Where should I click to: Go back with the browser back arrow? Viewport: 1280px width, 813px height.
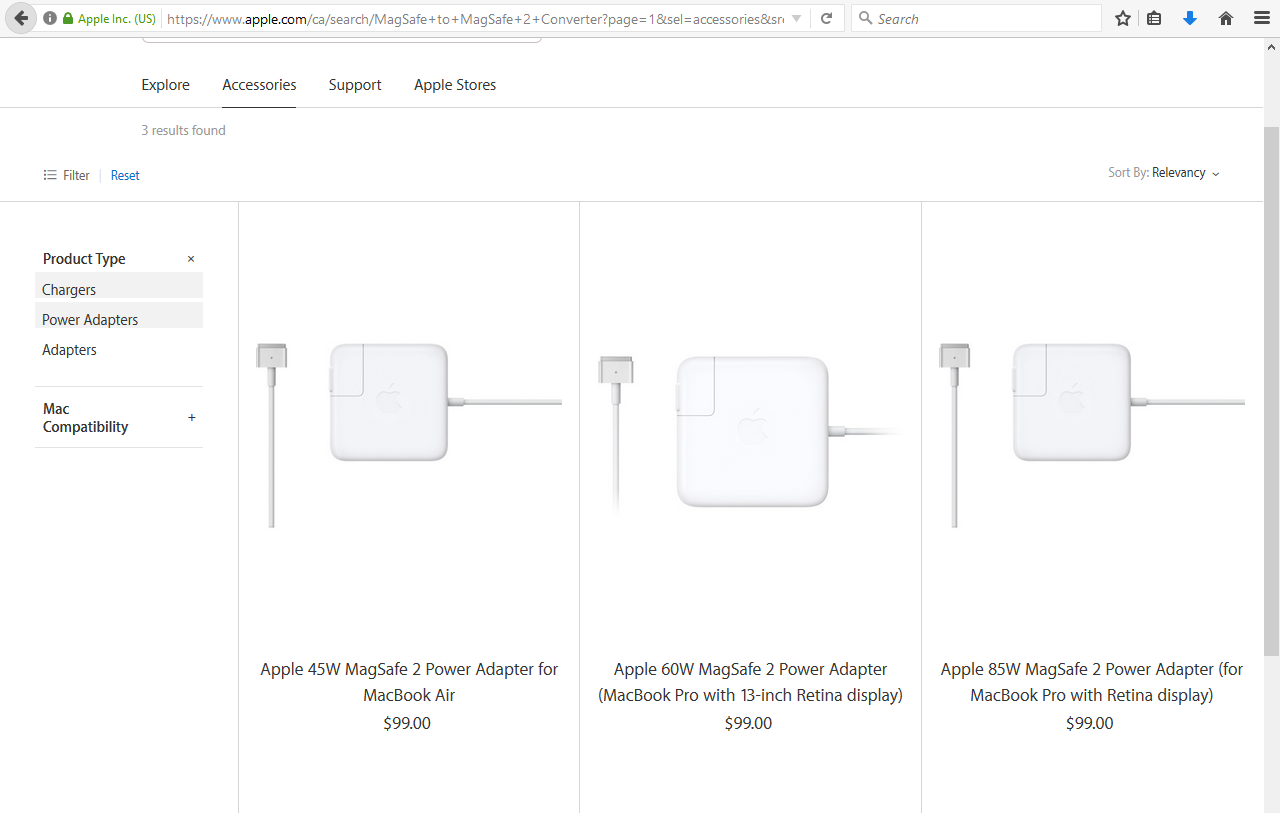[x=21, y=18]
